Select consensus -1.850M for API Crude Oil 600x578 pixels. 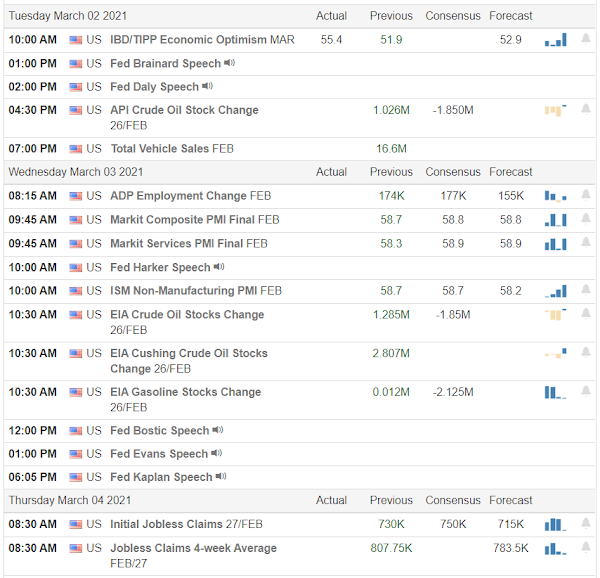[x=453, y=111]
